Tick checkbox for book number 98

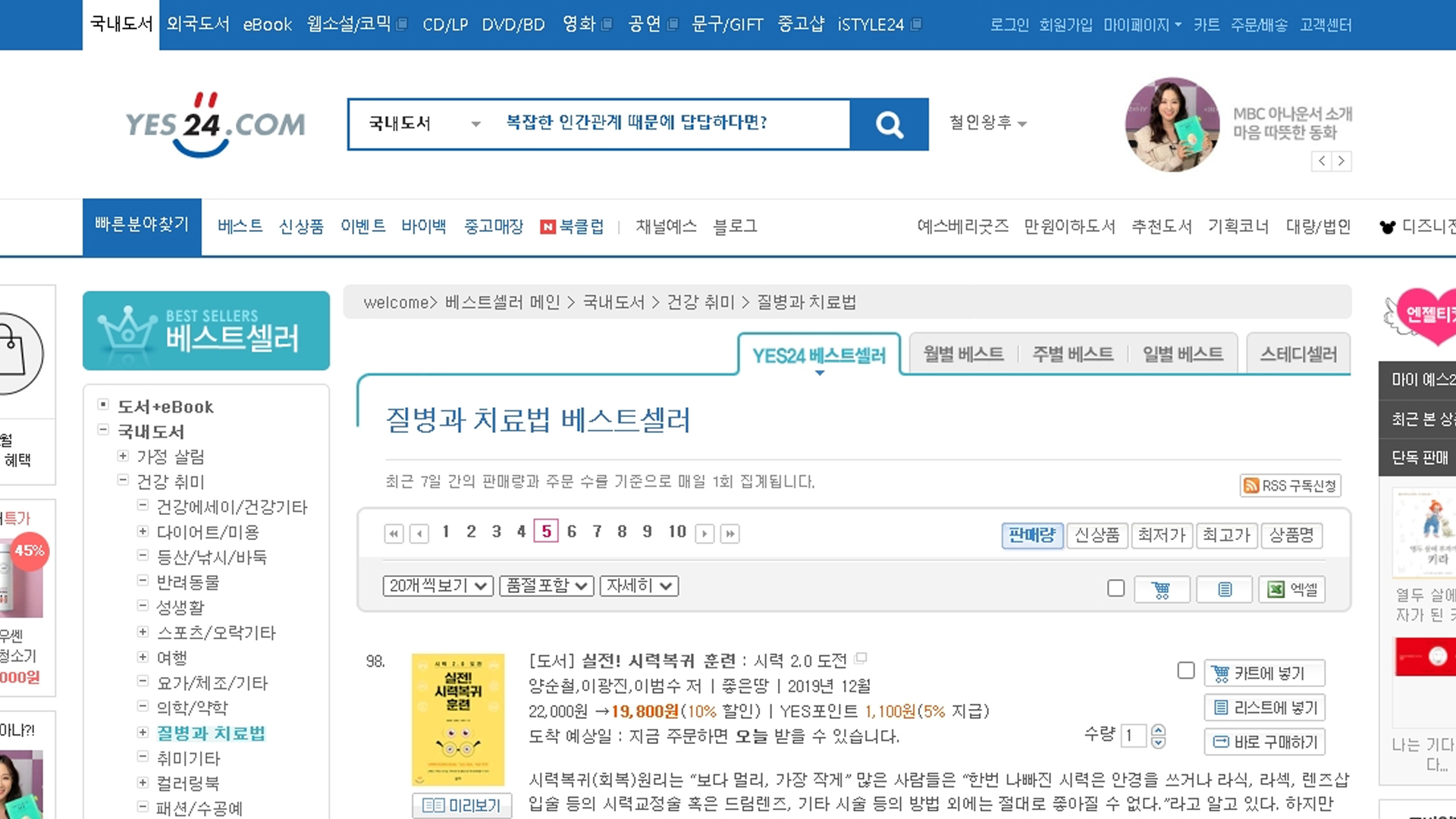(x=1186, y=670)
